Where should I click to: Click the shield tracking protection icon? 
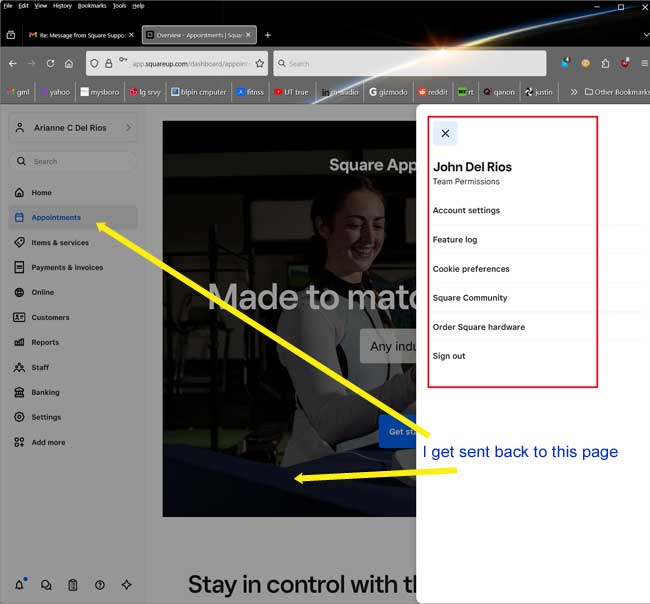(95, 63)
